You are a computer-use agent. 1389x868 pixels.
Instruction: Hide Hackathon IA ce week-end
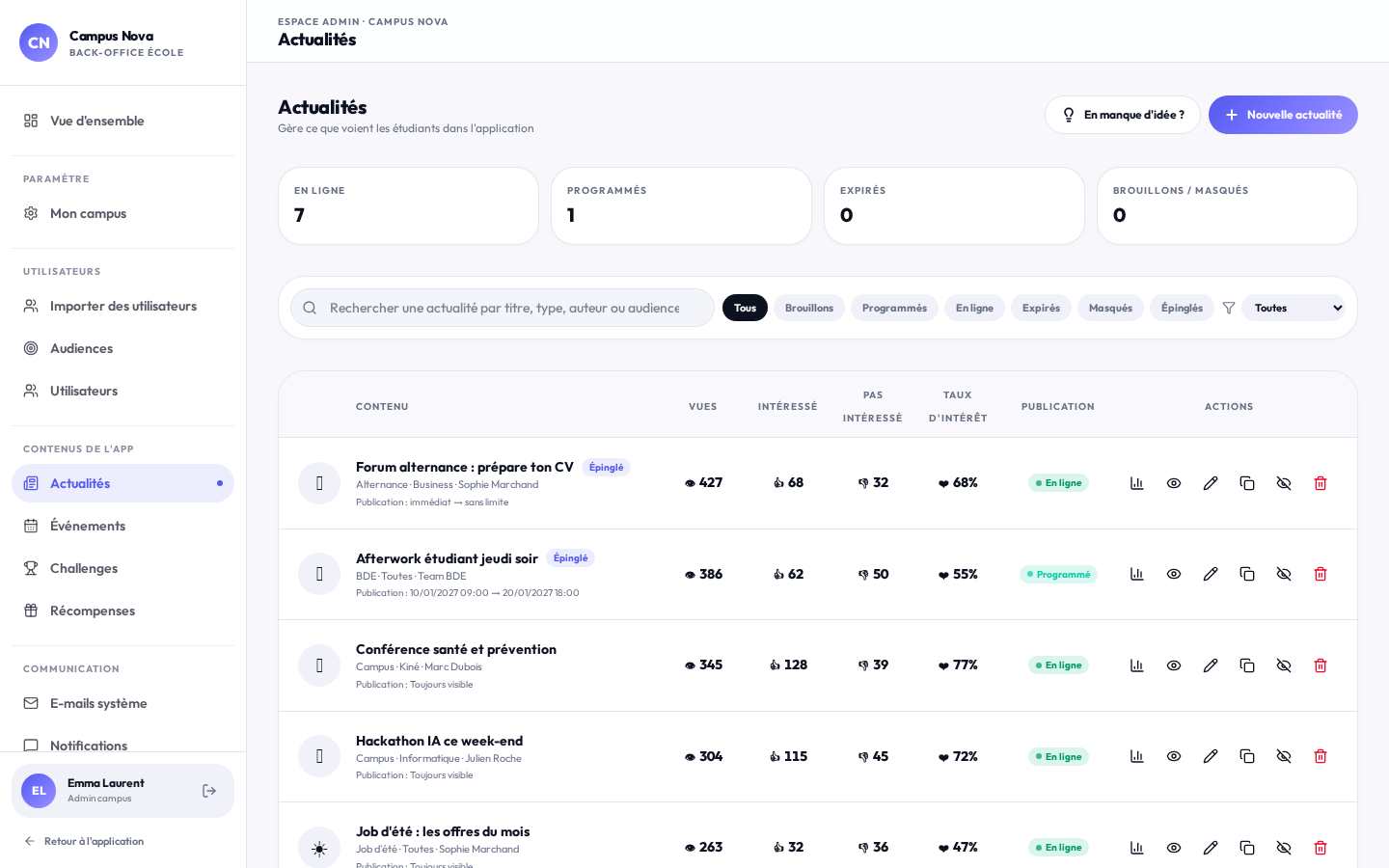click(x=1284, y=756)
